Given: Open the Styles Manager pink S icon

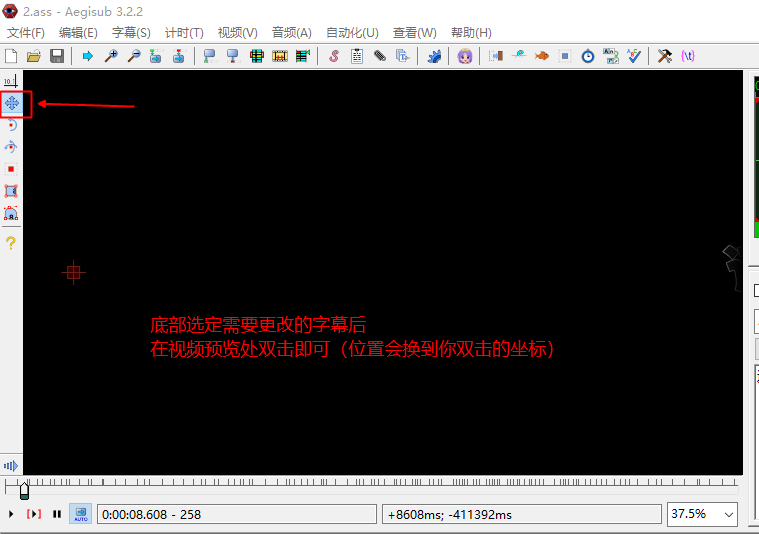Looking at the screenshot, I should [334, 56].
